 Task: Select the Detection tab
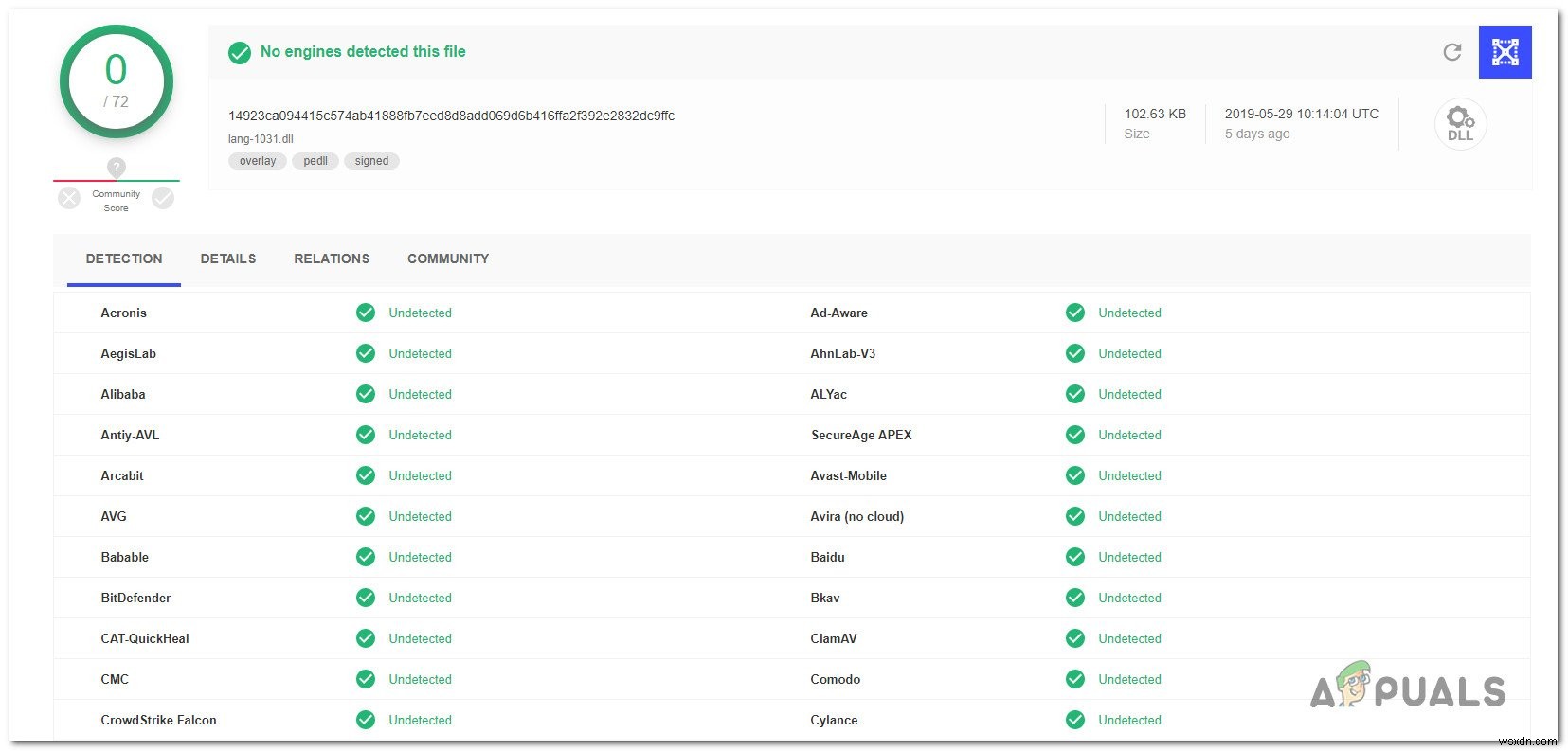click(124, 259)
